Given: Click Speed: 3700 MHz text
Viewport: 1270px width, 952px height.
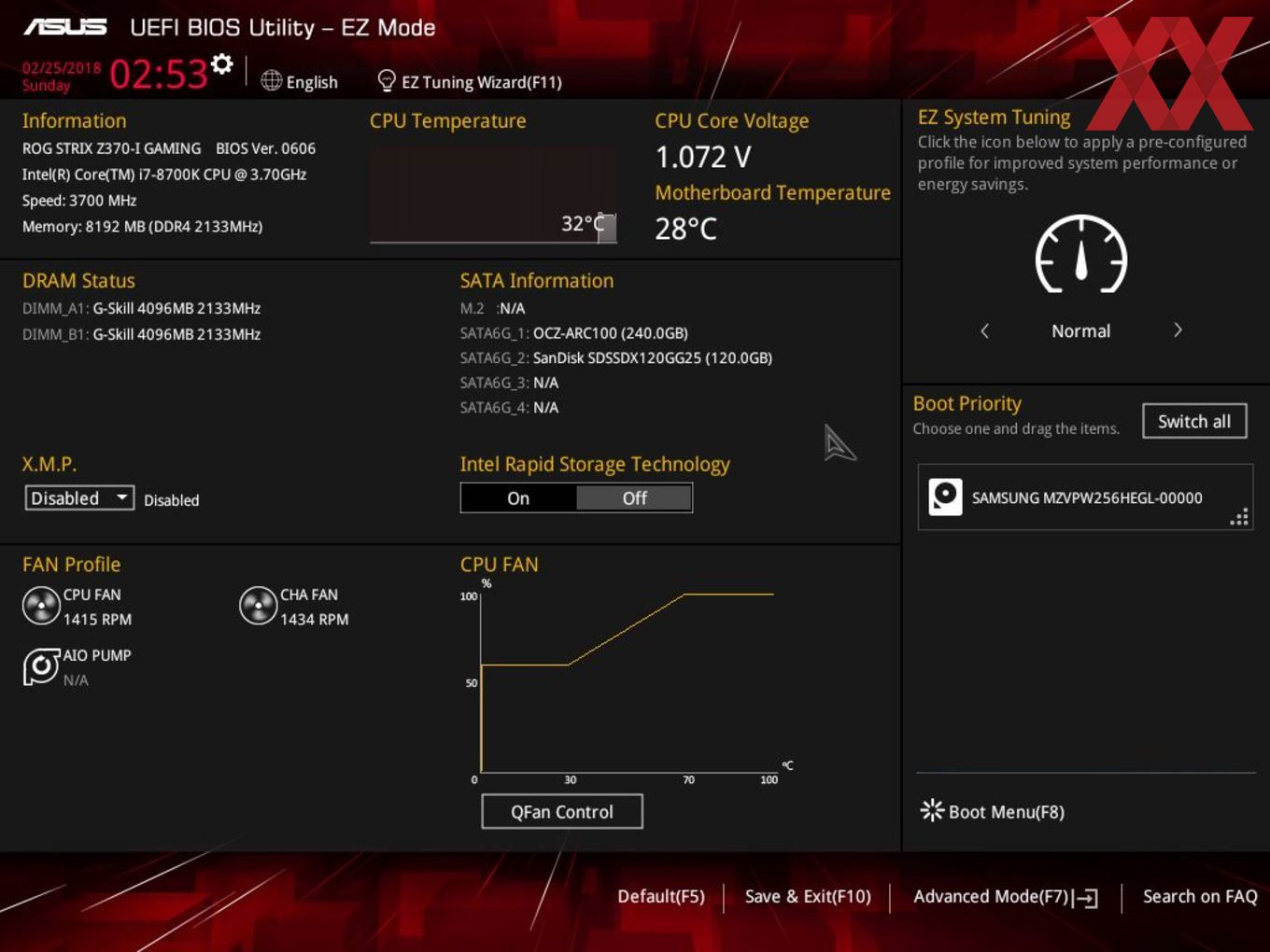Looking at the screenshot, I should (79, 201).
